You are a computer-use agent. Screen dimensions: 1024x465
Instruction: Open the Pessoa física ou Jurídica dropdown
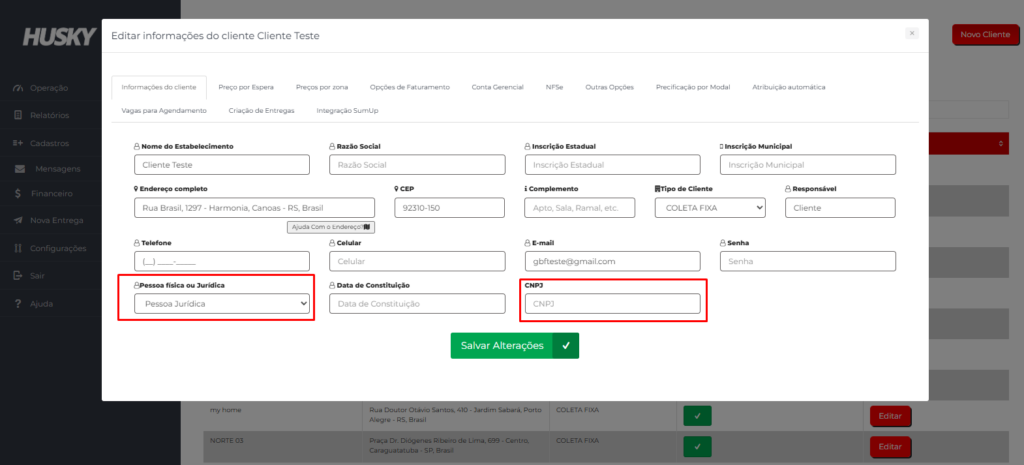coord(221,303)
